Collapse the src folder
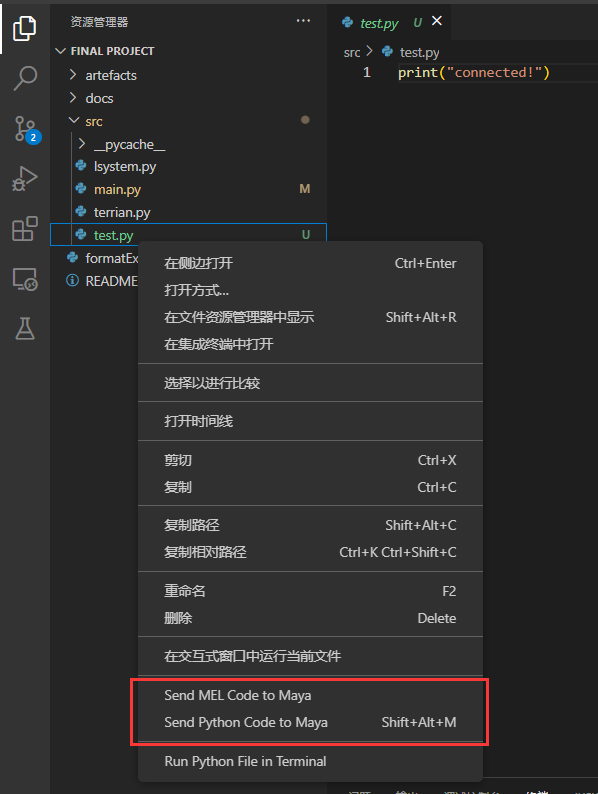The height and width of the screenshot is (794, 598). pos(188,121)
